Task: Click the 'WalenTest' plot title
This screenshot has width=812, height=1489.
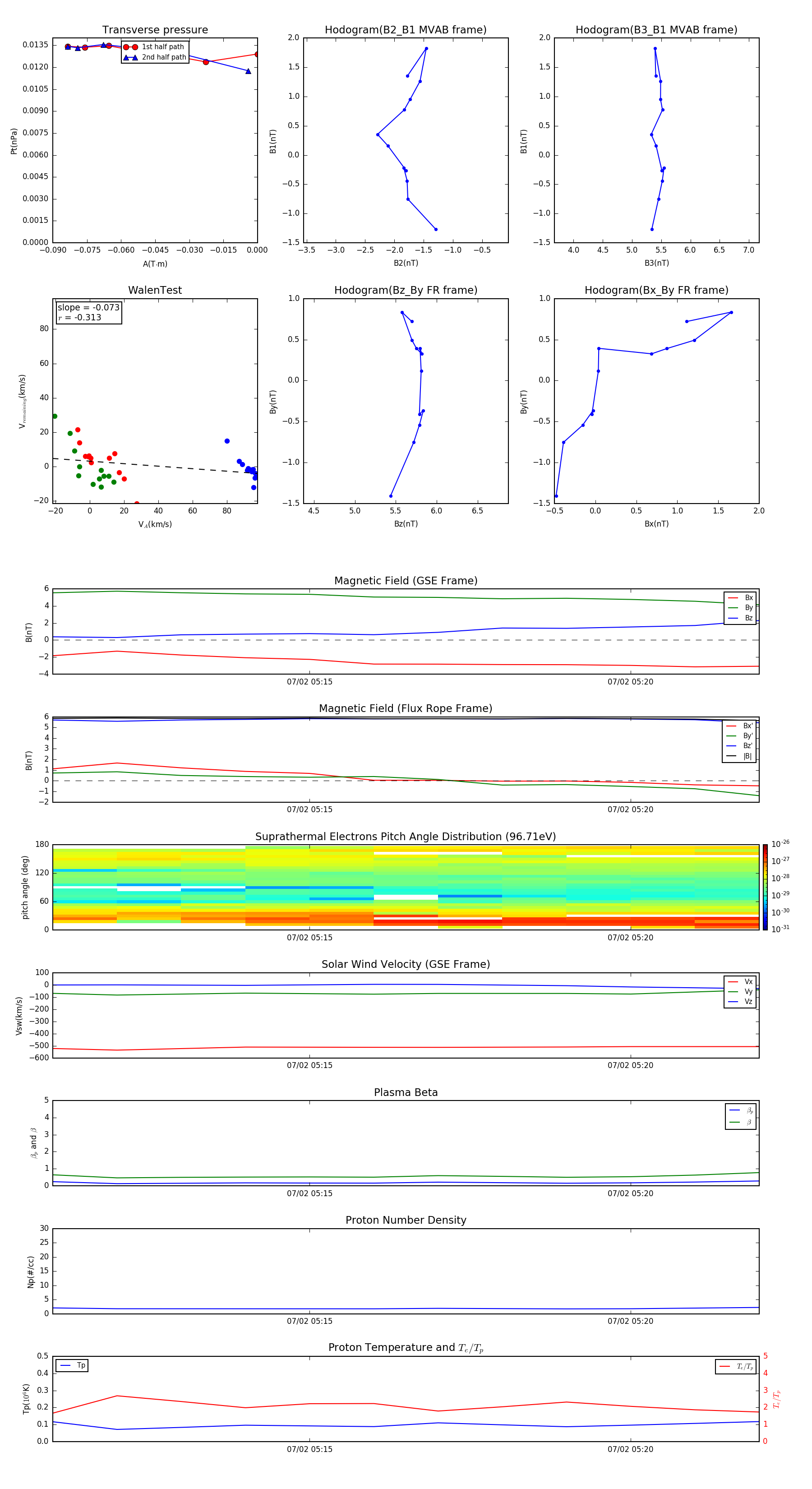Action: pos(155,290)
